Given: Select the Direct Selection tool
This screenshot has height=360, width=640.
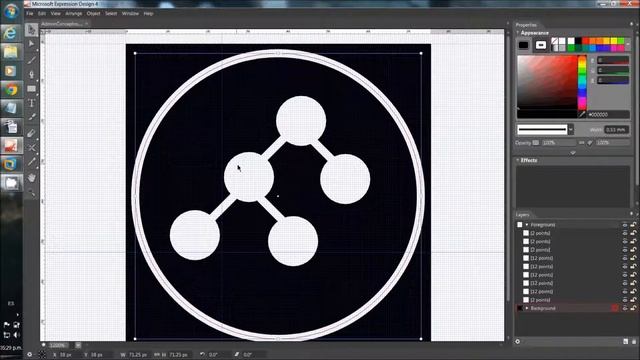Looking at the screenshot, I should [x=31, y=44].
